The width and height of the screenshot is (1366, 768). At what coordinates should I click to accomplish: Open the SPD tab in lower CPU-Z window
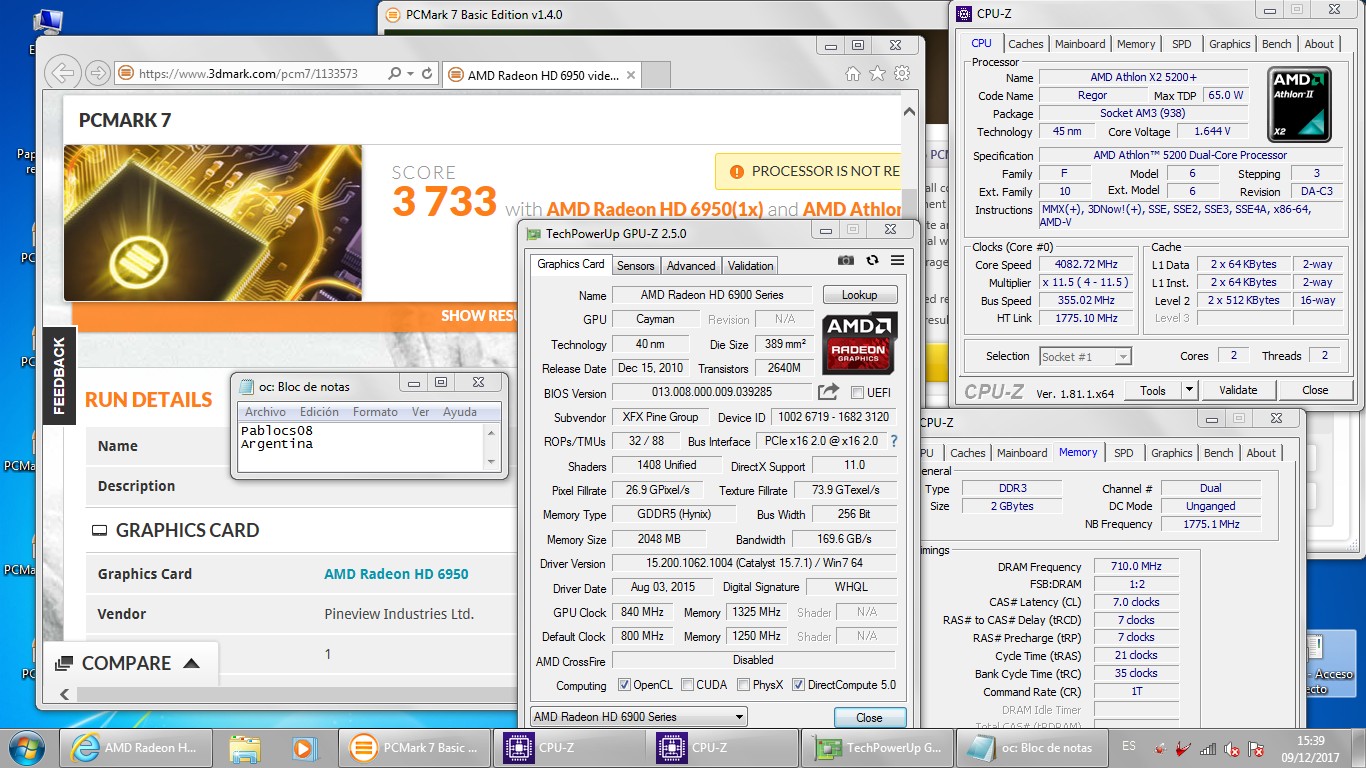coord(1124,453)
